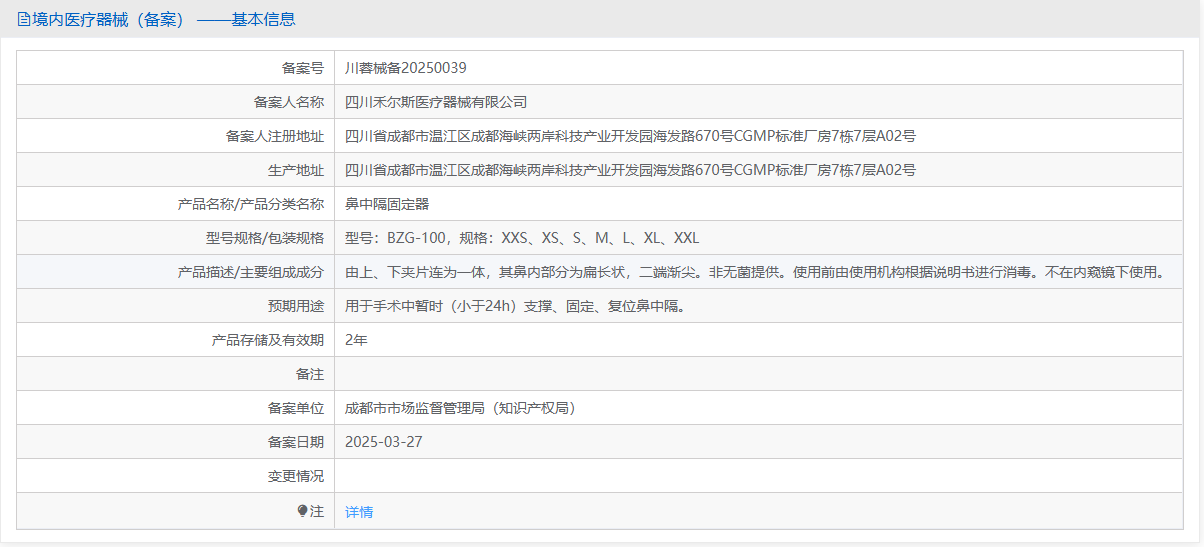The width and height of the screenshot is (1204, 547).
Task: Click the 预期用途 row label
Action: click(x=296, y=306)
